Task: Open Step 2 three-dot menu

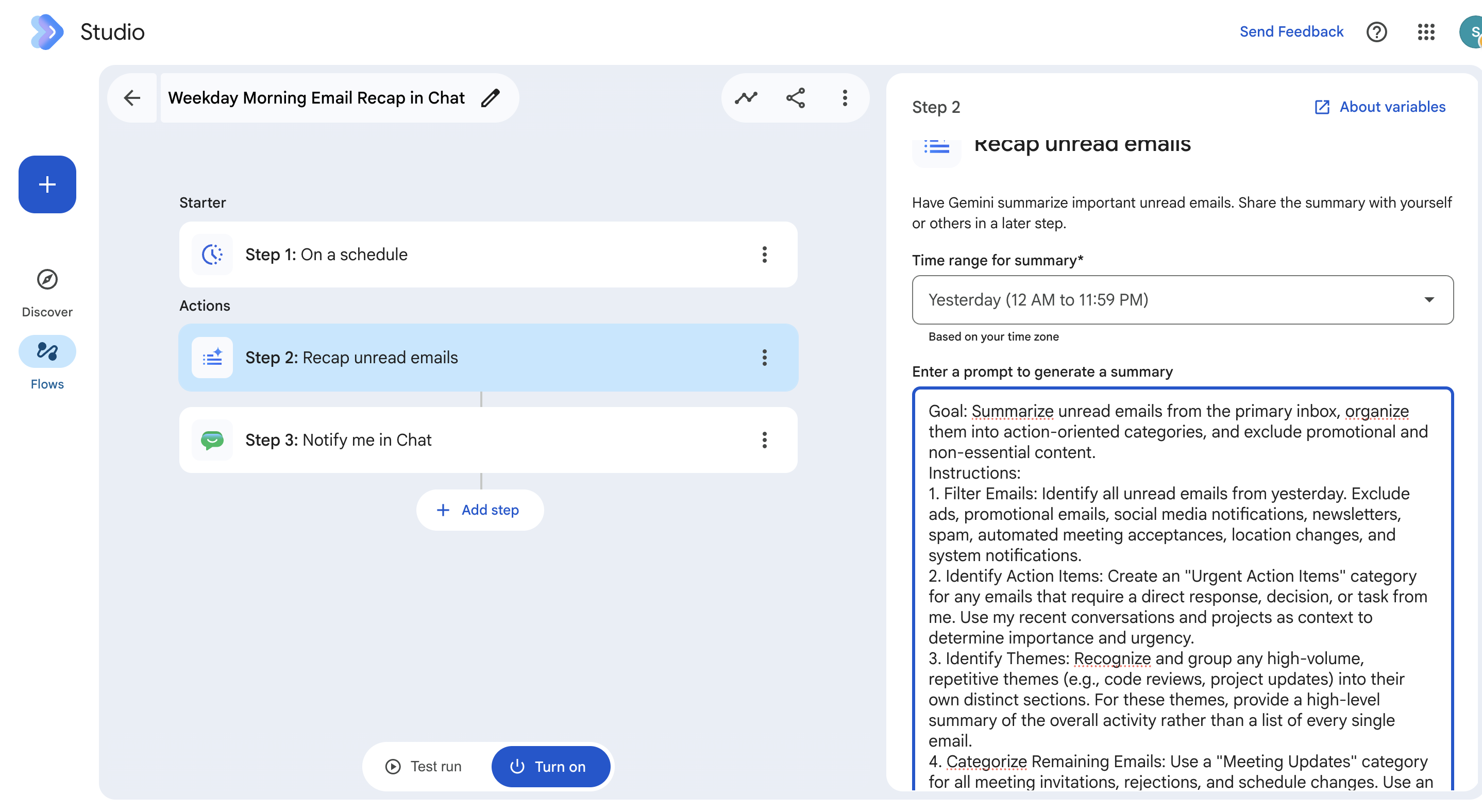Action: 764,358
